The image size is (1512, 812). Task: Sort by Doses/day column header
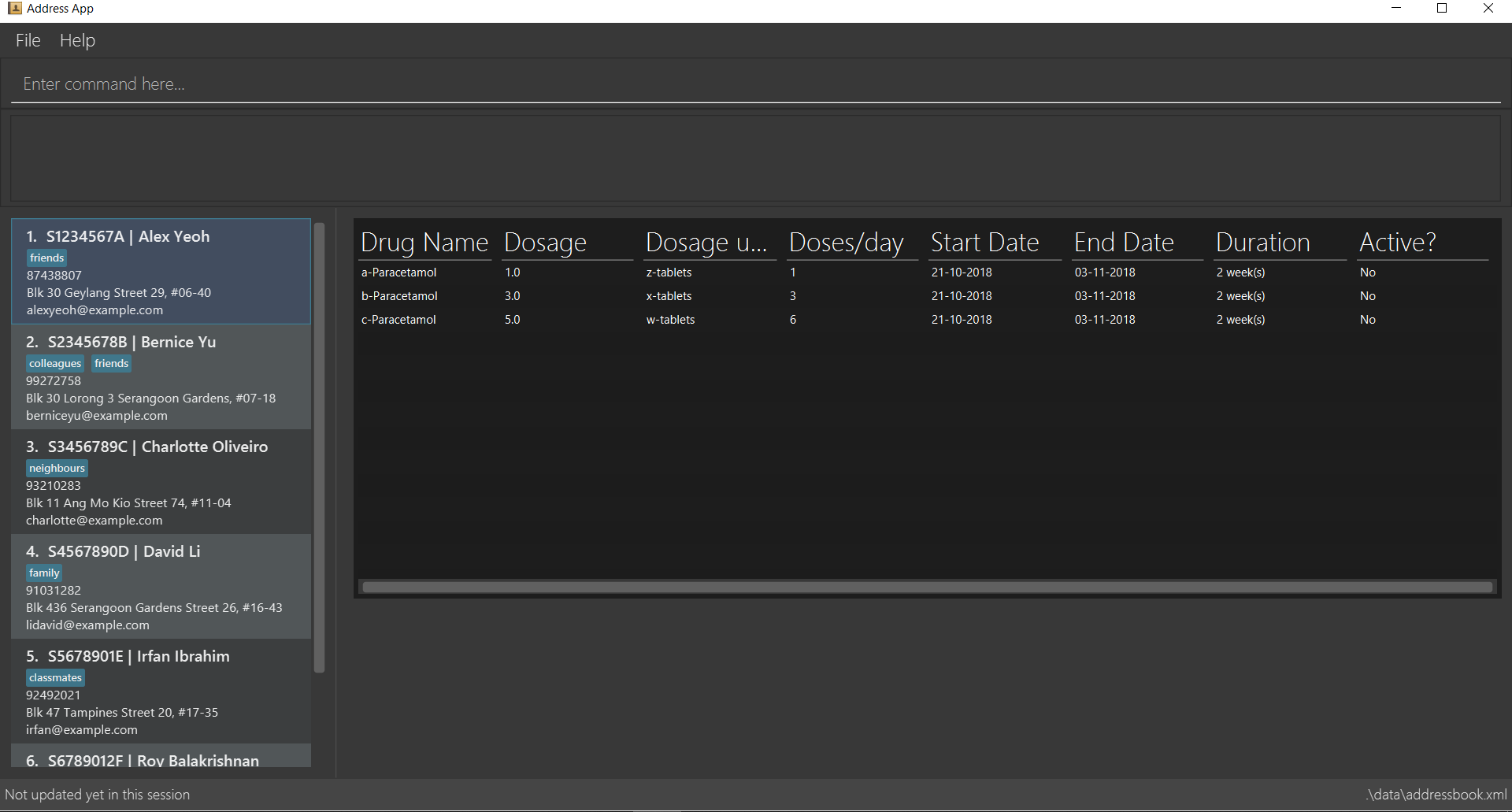[853, 243]
